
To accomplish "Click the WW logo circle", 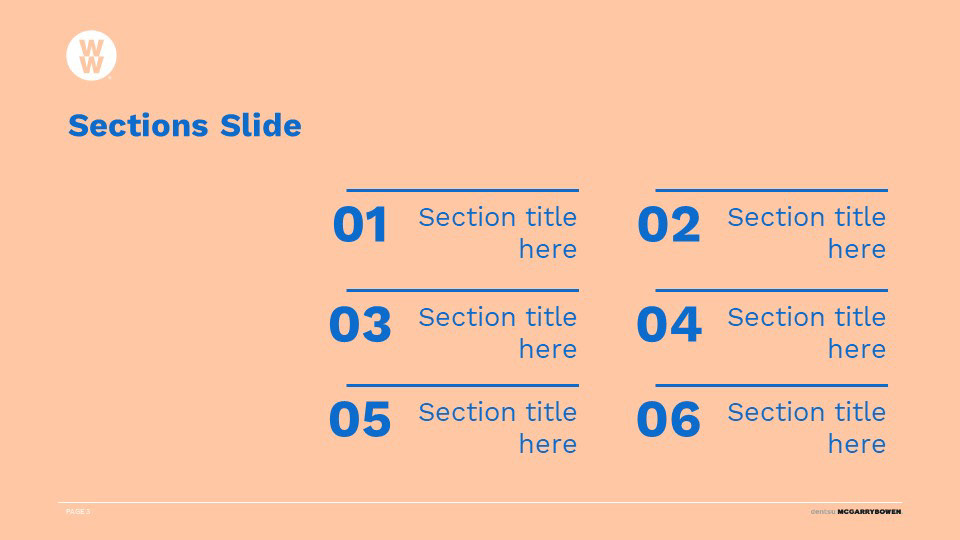I will coord(91,54).
